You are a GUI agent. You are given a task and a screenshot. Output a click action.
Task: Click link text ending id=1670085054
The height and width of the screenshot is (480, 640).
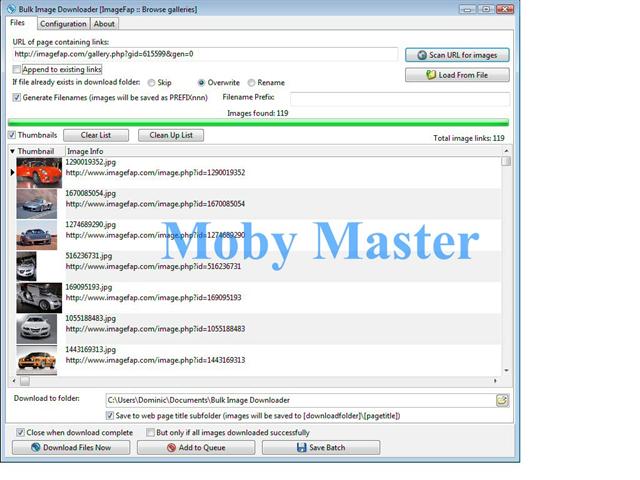point(155,204)
